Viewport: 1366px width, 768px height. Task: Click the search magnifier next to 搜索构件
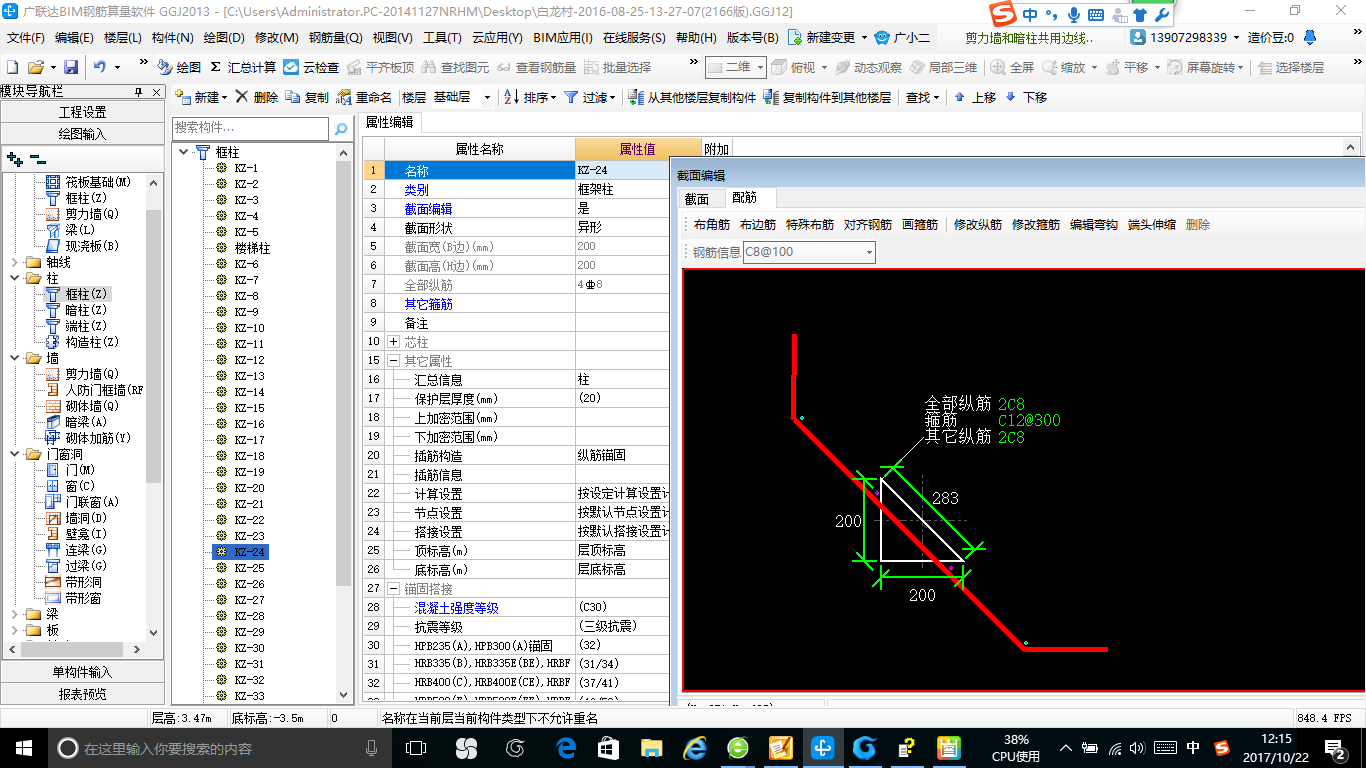341,129
